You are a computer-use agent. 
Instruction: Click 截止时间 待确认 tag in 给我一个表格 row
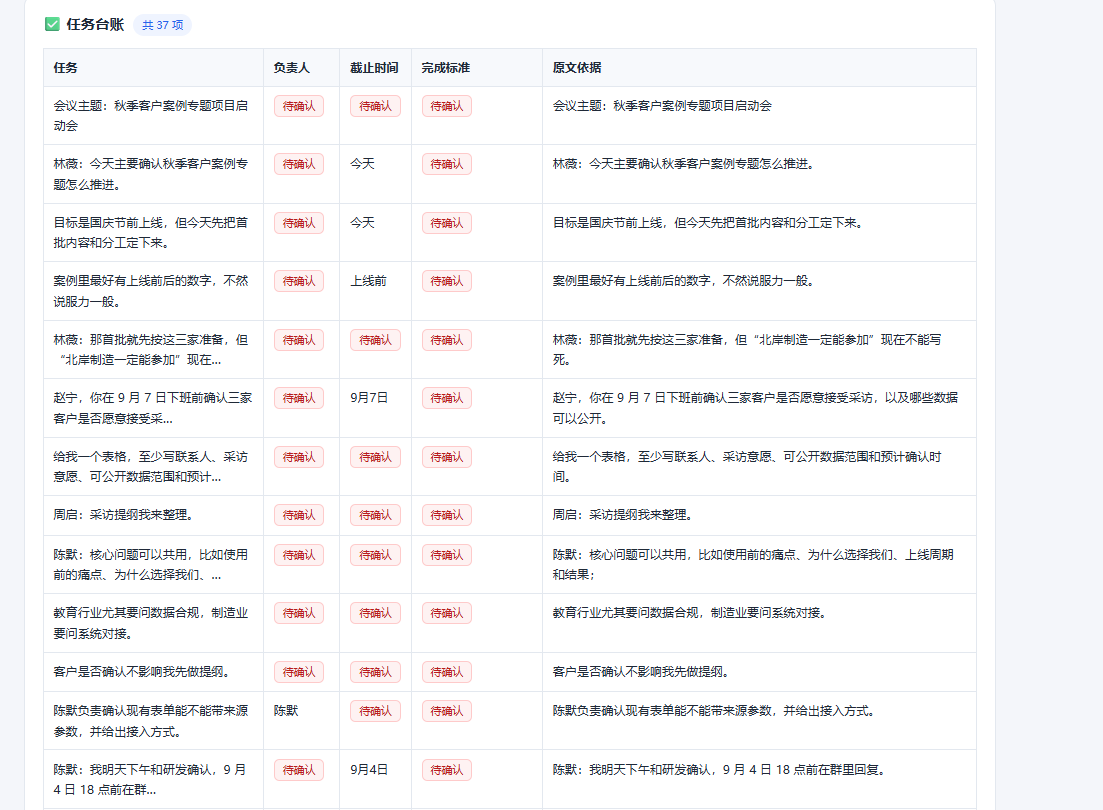375,457
